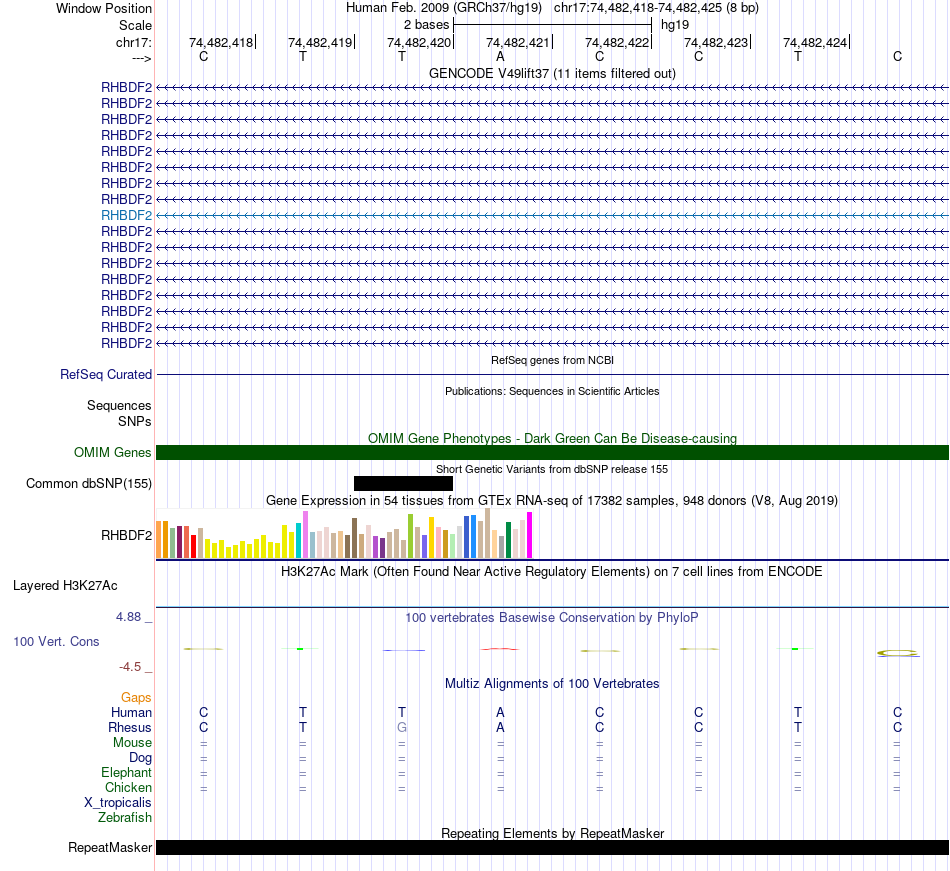This screenshot has height=871, width=950.
Task: Open Repeating Elements by RepeatMasker title
Action: click(552, 833)
